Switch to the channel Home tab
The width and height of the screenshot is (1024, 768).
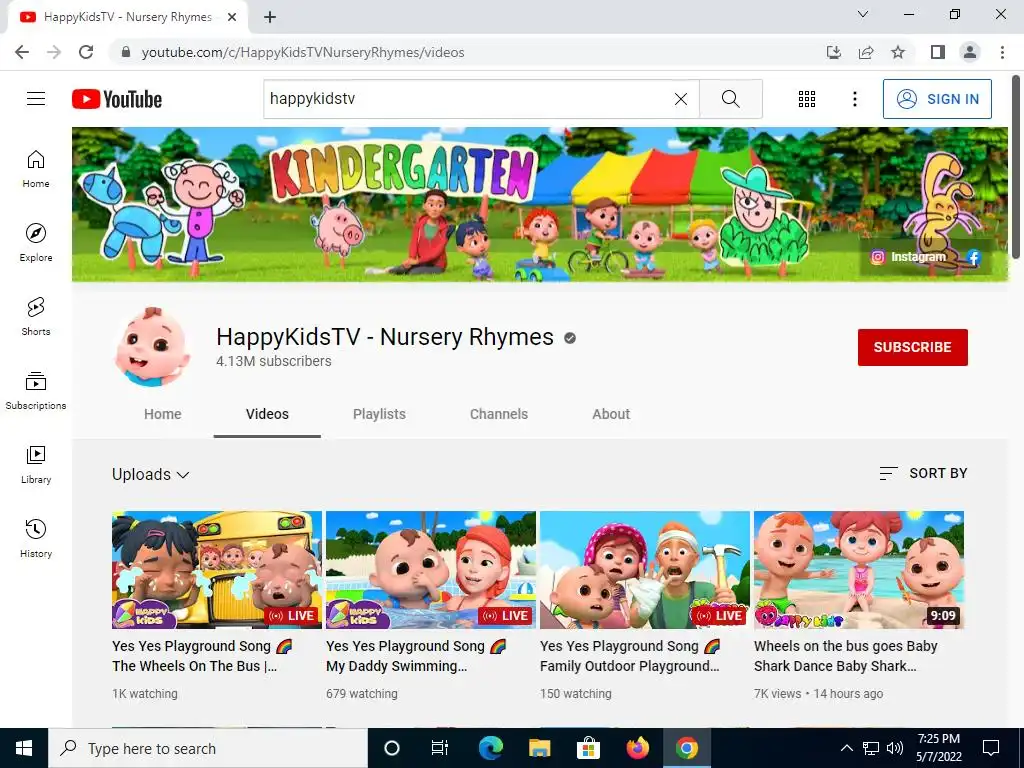point(163,414)
